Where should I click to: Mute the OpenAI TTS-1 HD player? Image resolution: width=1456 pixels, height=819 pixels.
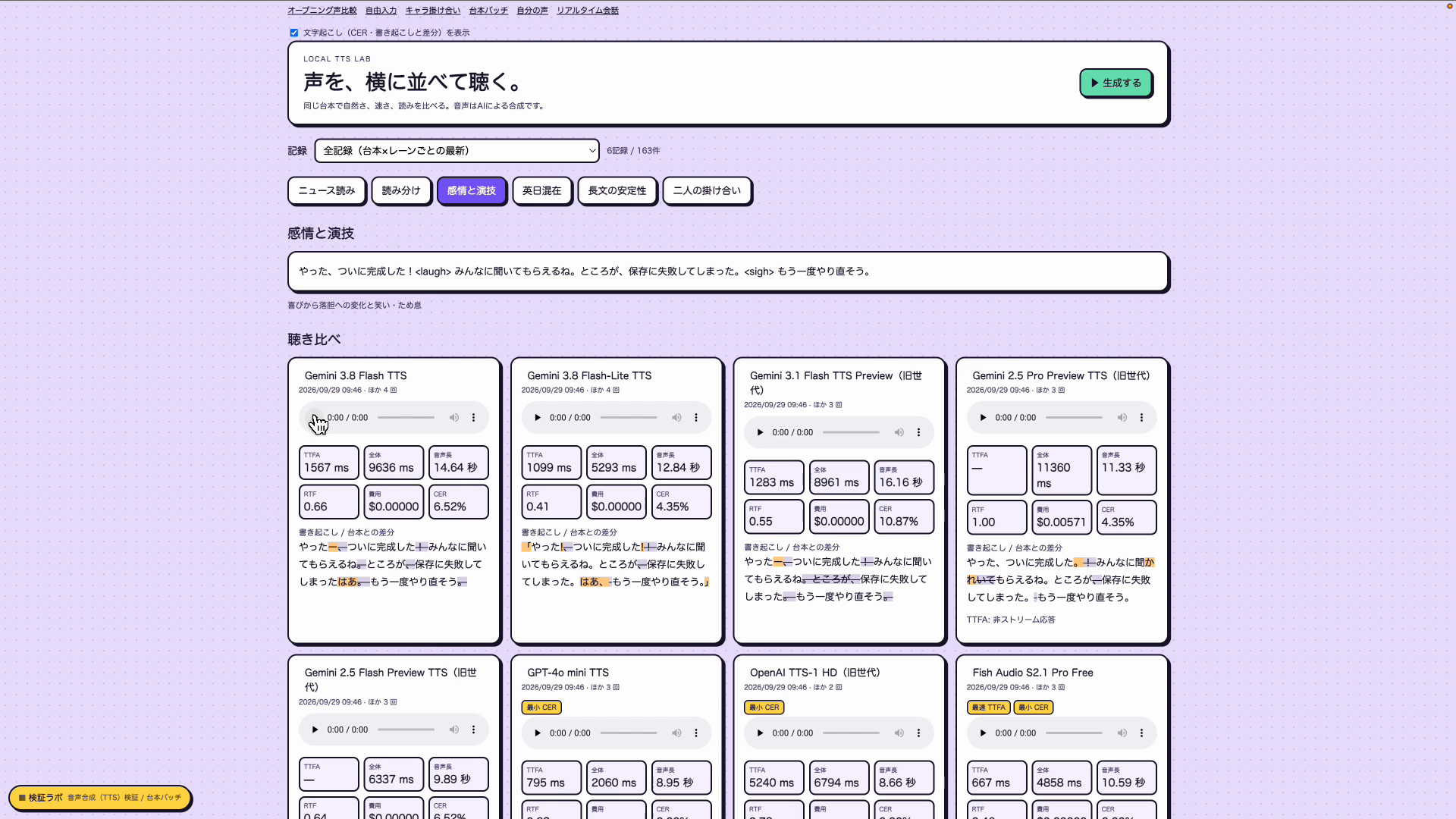point(899,733)
